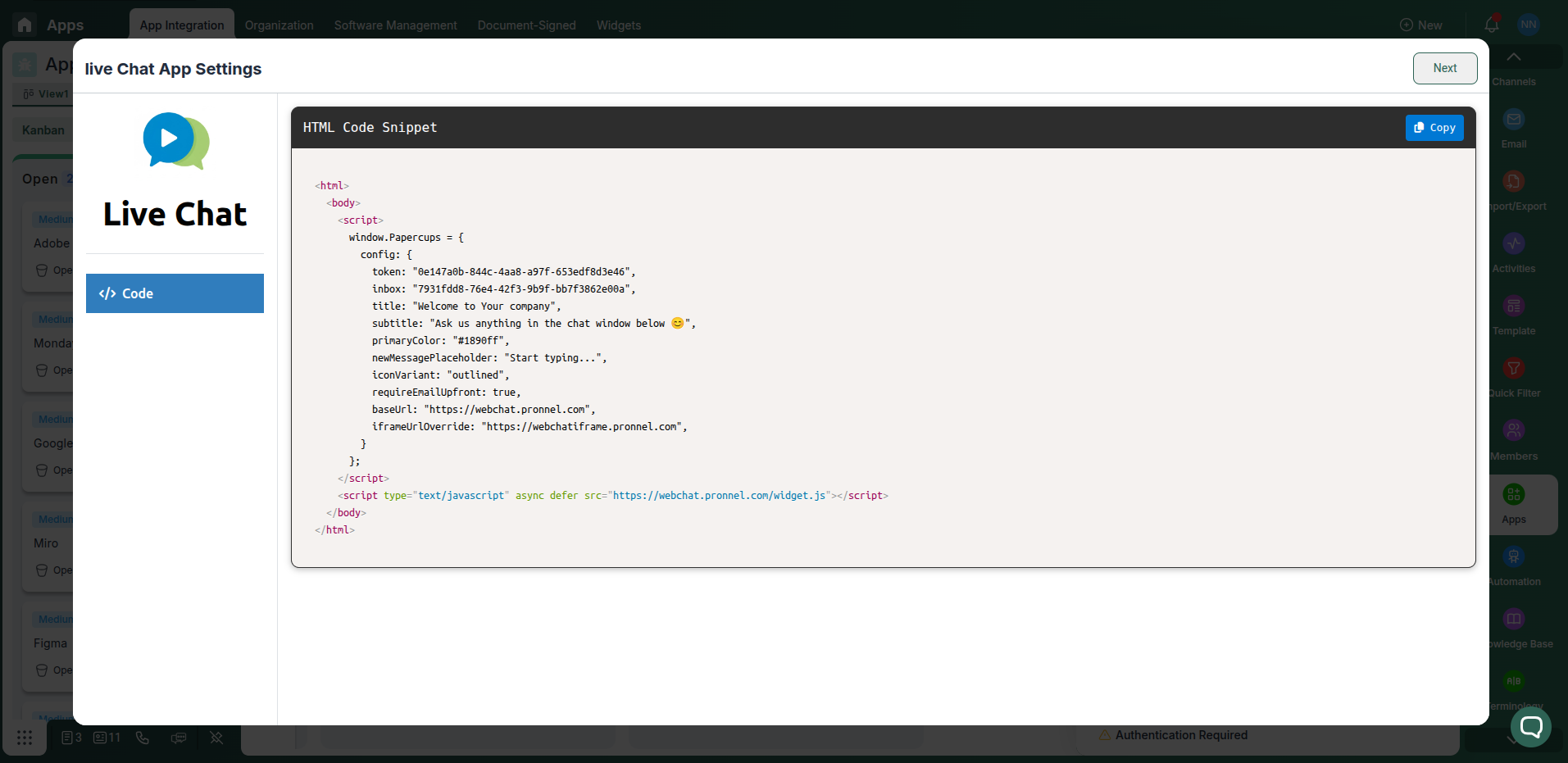The height and width of the screenshot is (763, 1568).
Task: Select the Template icon in the sidebar
Action: click(x=1512, y=307)
